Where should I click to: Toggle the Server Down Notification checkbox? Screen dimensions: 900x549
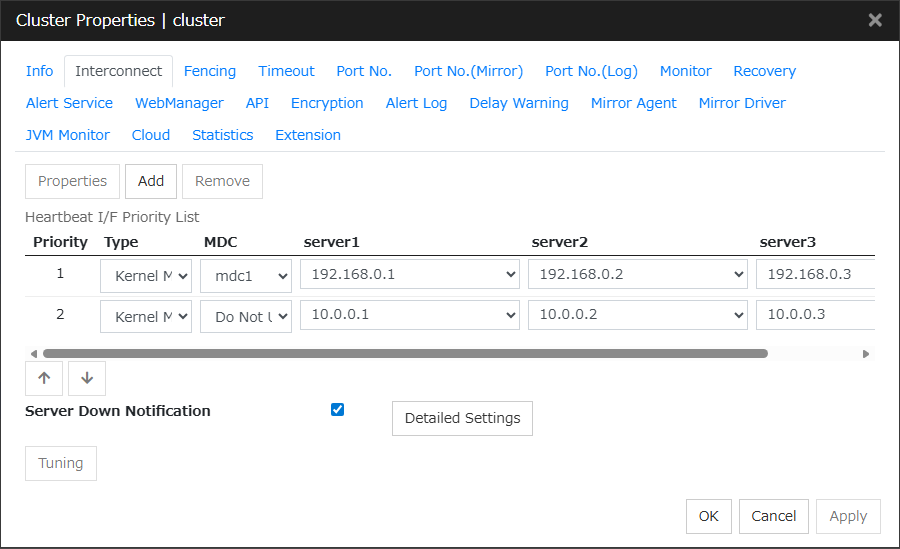(337, 409)
